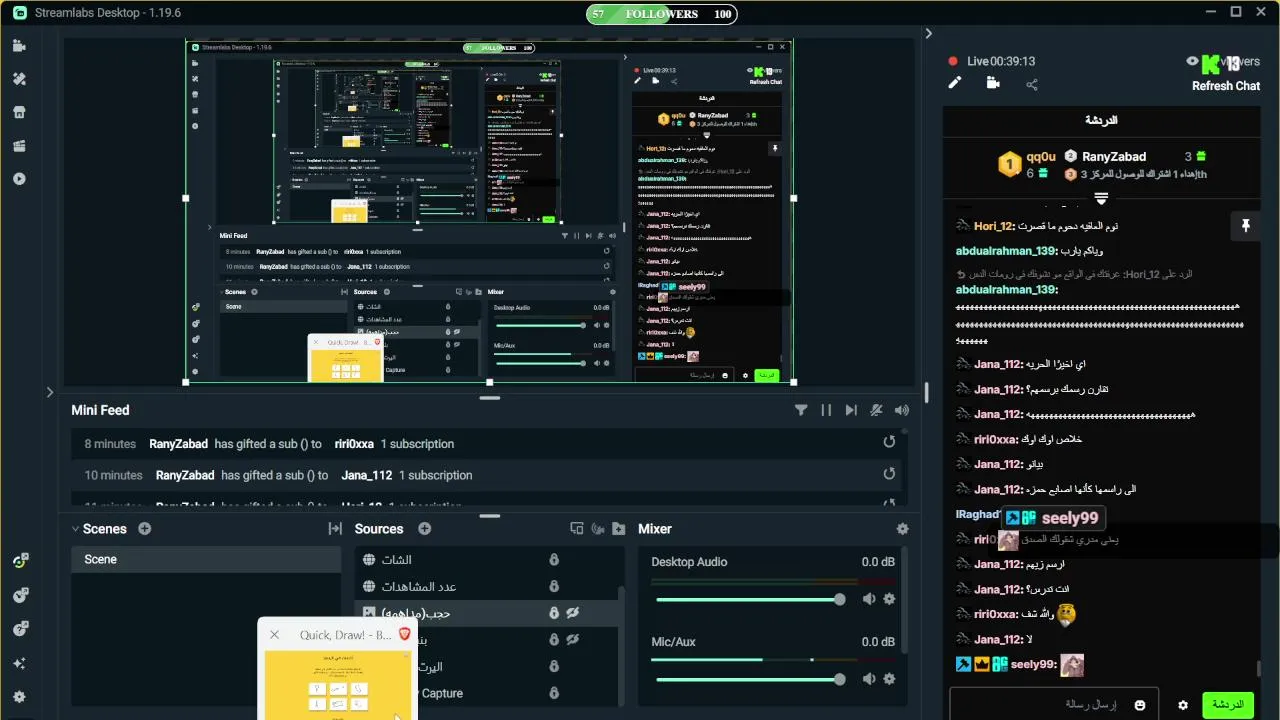Image resolution: width=1280 pixels, height=720 pixels.
Task: Close the Quick, Draw! popup preview
Action: (274, 635)
